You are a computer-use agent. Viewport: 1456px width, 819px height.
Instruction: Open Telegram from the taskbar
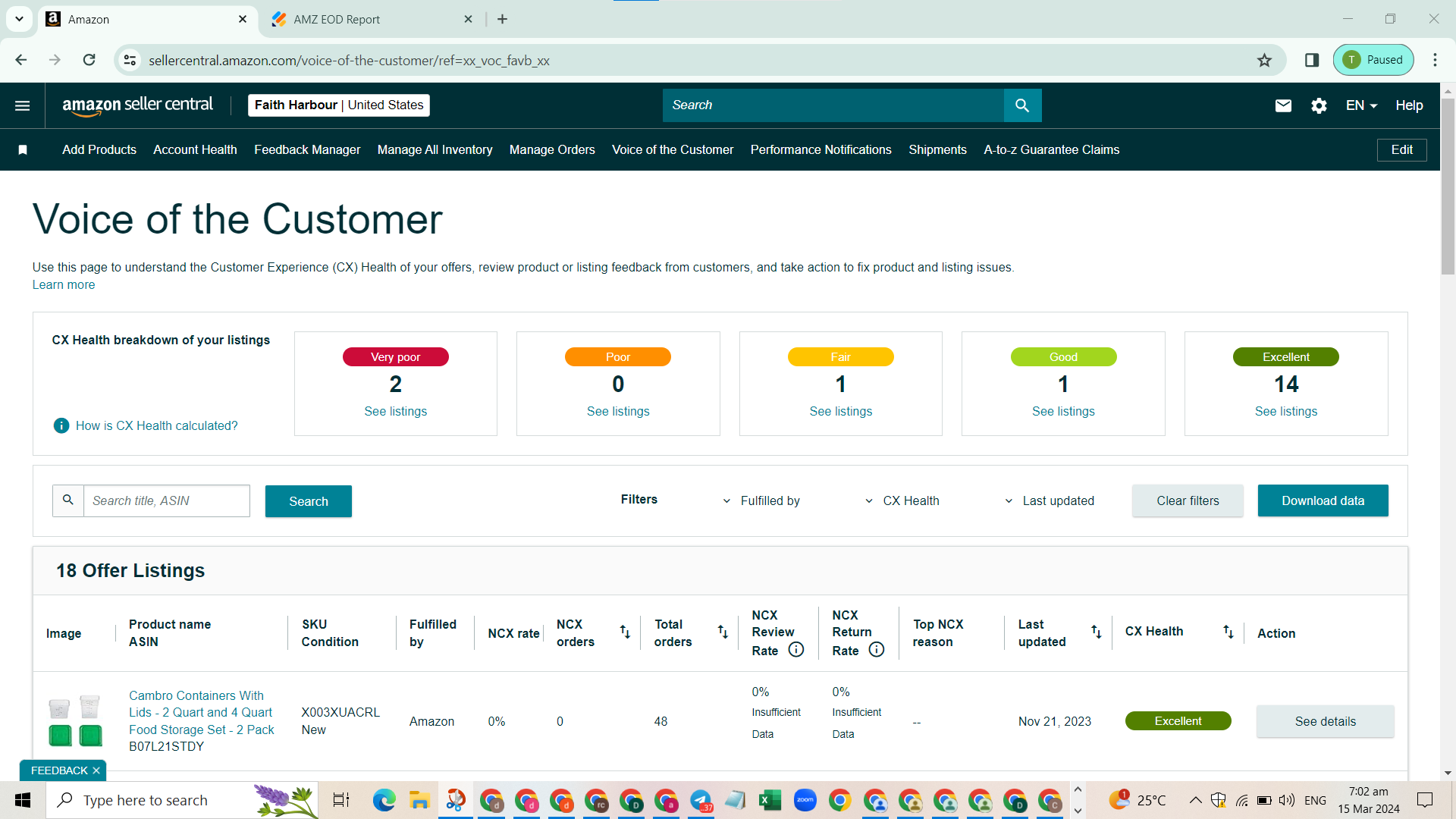pos(701,800)
